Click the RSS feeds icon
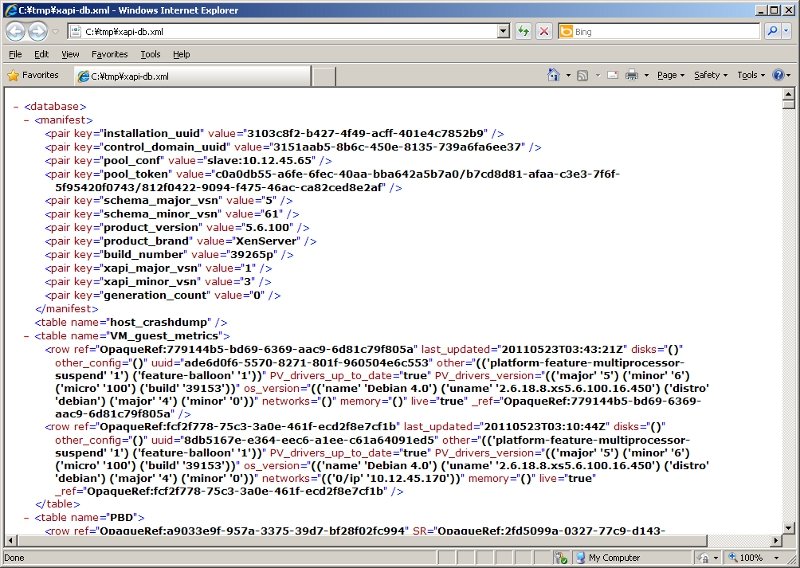Viewport: 800px width, 568px height. click(582, 76)
